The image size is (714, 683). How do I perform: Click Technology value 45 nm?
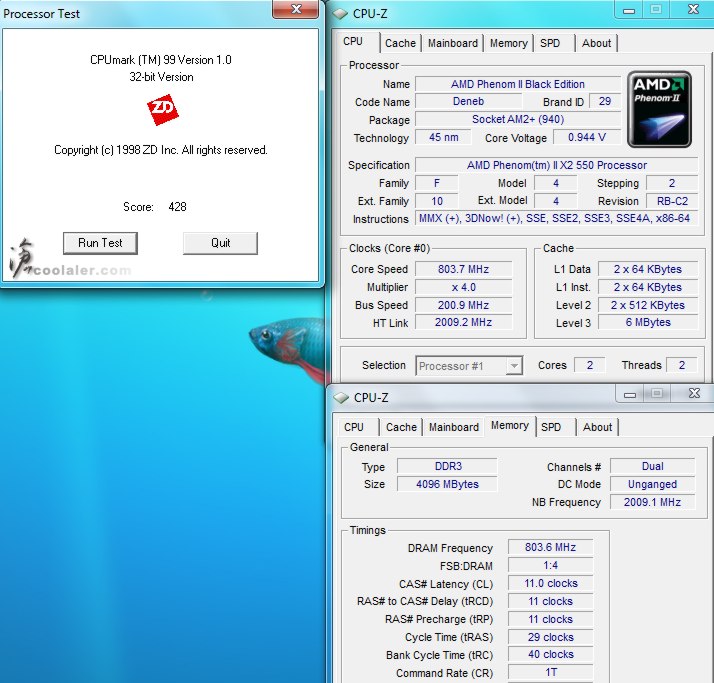(x=444, y=137)
